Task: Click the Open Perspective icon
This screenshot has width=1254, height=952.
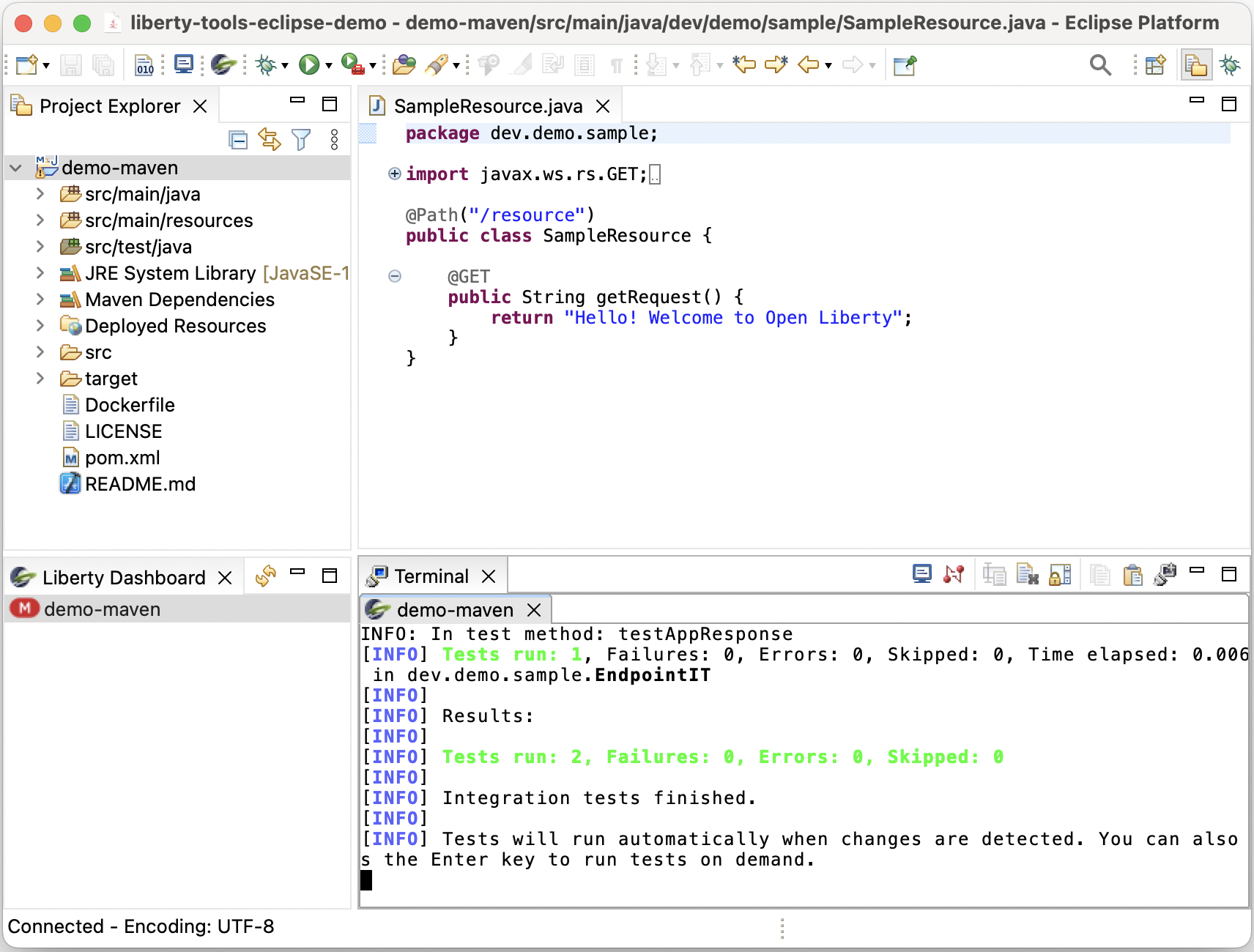Action: coord(1156,65)
